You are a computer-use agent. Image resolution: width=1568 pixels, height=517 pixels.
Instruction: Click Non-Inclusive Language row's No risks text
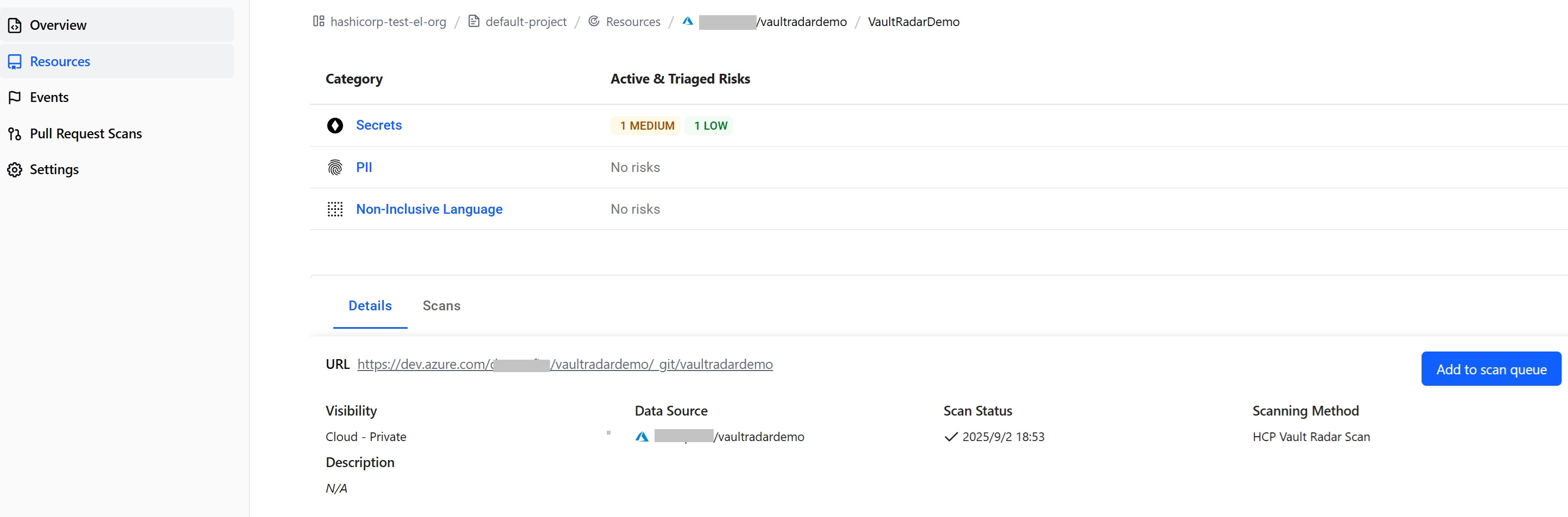pyautogui.click(x=635, y=209)
